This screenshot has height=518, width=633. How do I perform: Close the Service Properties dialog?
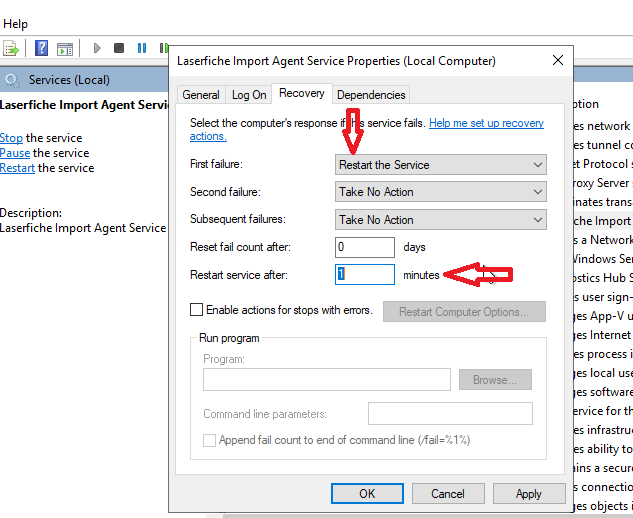tap(558, 60)
